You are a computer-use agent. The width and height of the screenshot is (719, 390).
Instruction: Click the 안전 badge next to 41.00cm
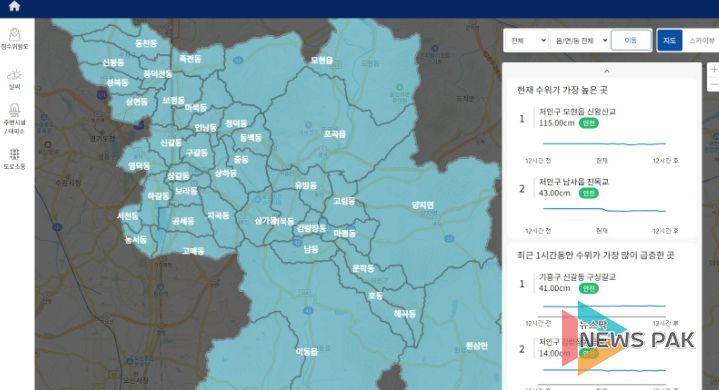tap(588, 288)
